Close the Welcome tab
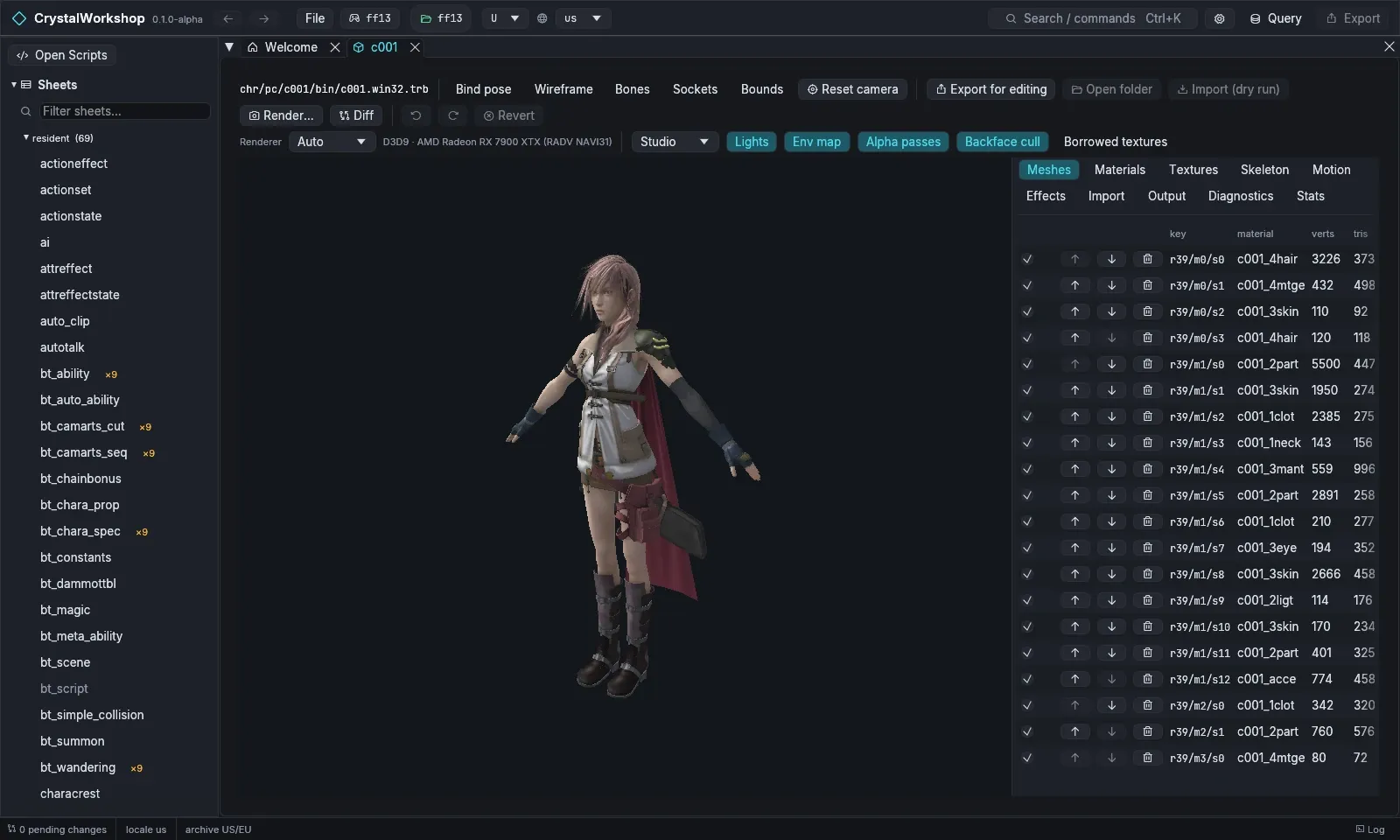Image resolution: width=1400 pixels, height=840 pixels. pyautogui.click(x=335, y=47)
